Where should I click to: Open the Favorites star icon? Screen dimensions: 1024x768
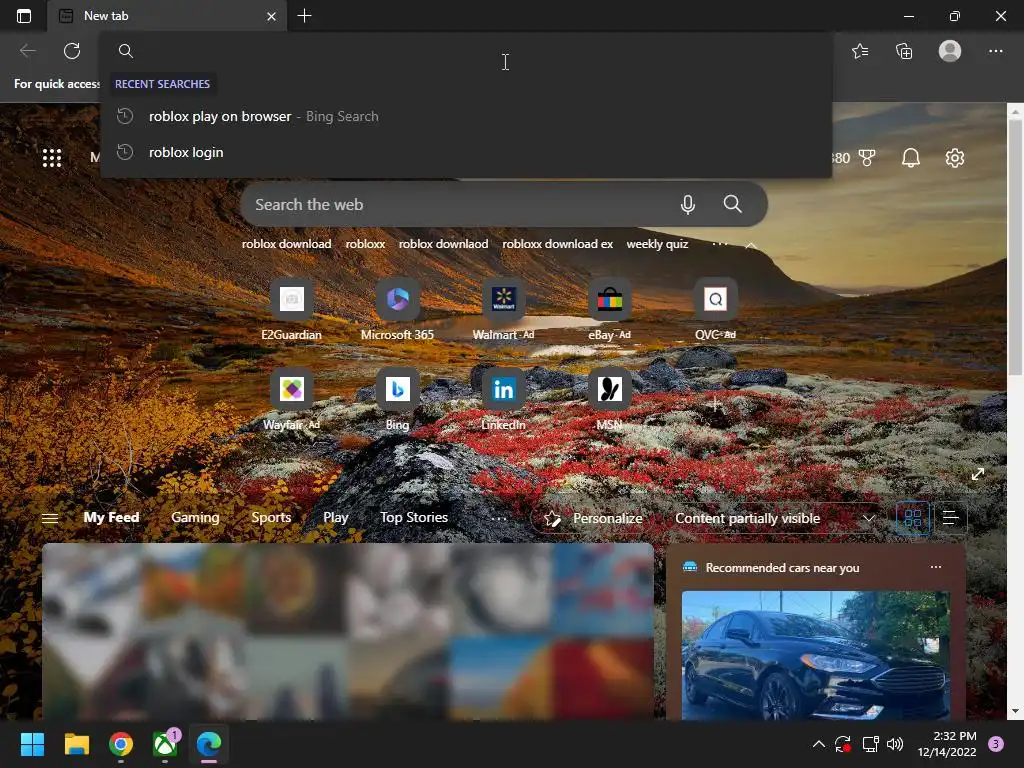tap(859, 51)
